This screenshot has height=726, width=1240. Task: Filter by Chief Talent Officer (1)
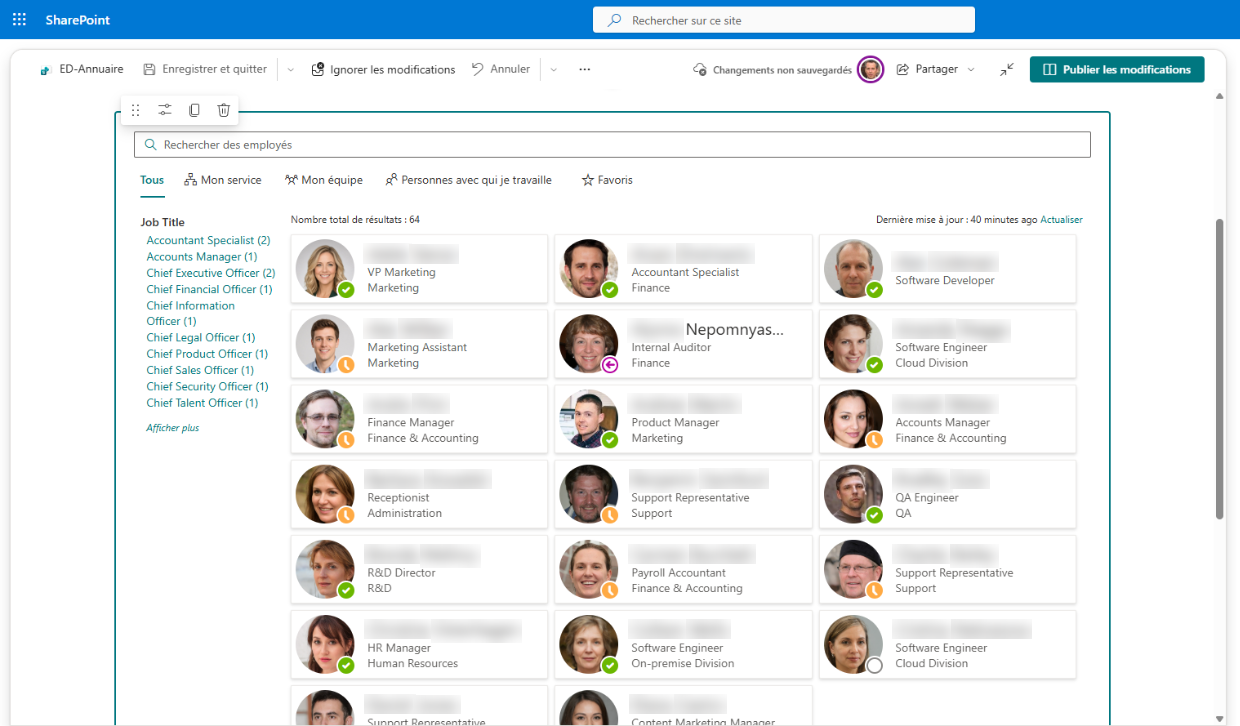pos(202,403)
